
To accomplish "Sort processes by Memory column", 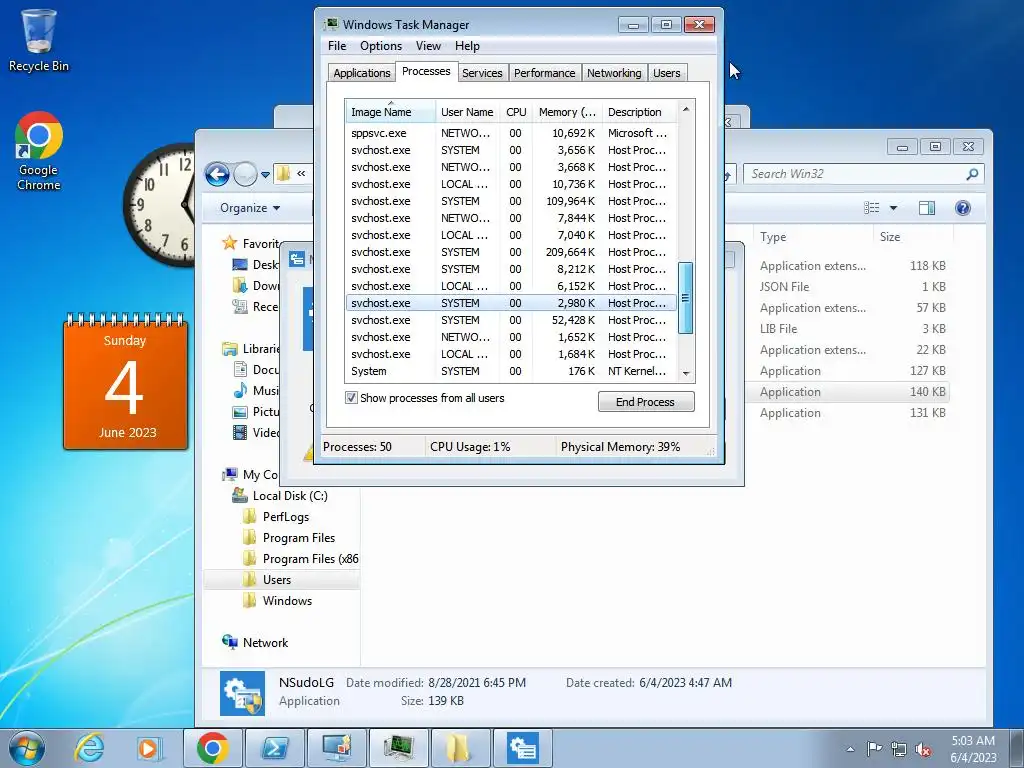I will pyautogui.click(x=567, y=112).
